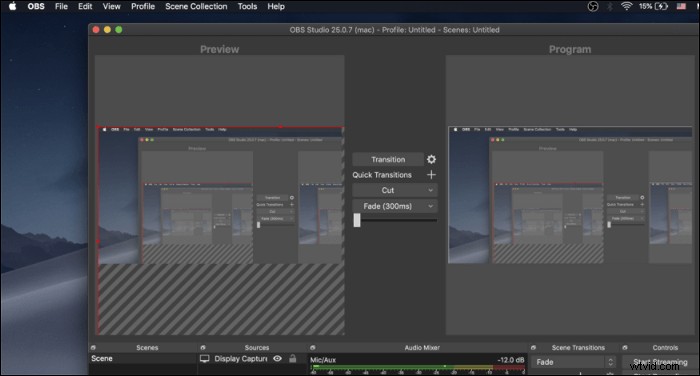Viewport: 700px width, 376px height.
Task: Click the battery status icon
Action: tap(661, 6)
